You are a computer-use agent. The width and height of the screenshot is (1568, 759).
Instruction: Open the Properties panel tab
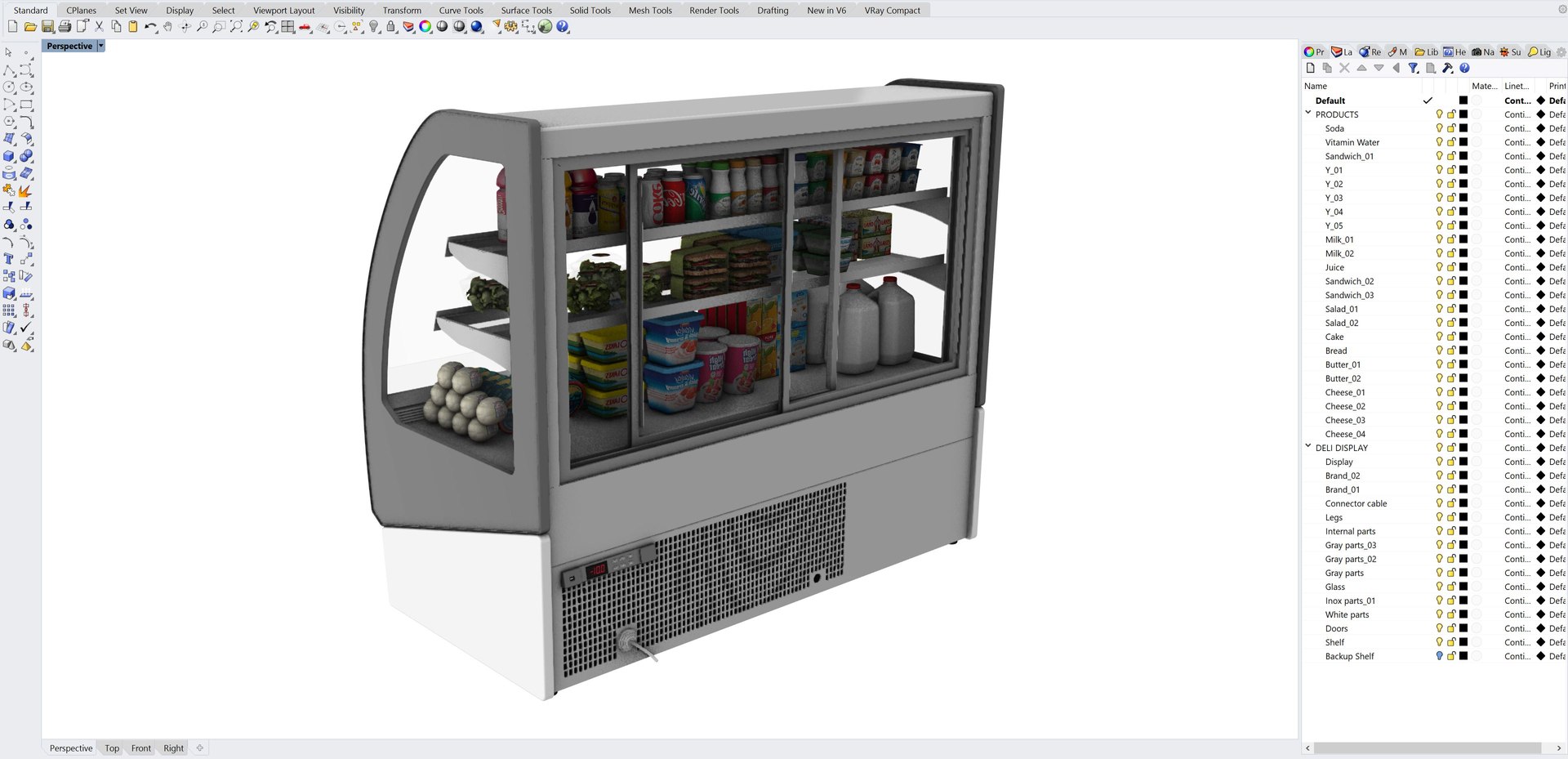(1314, 52)
